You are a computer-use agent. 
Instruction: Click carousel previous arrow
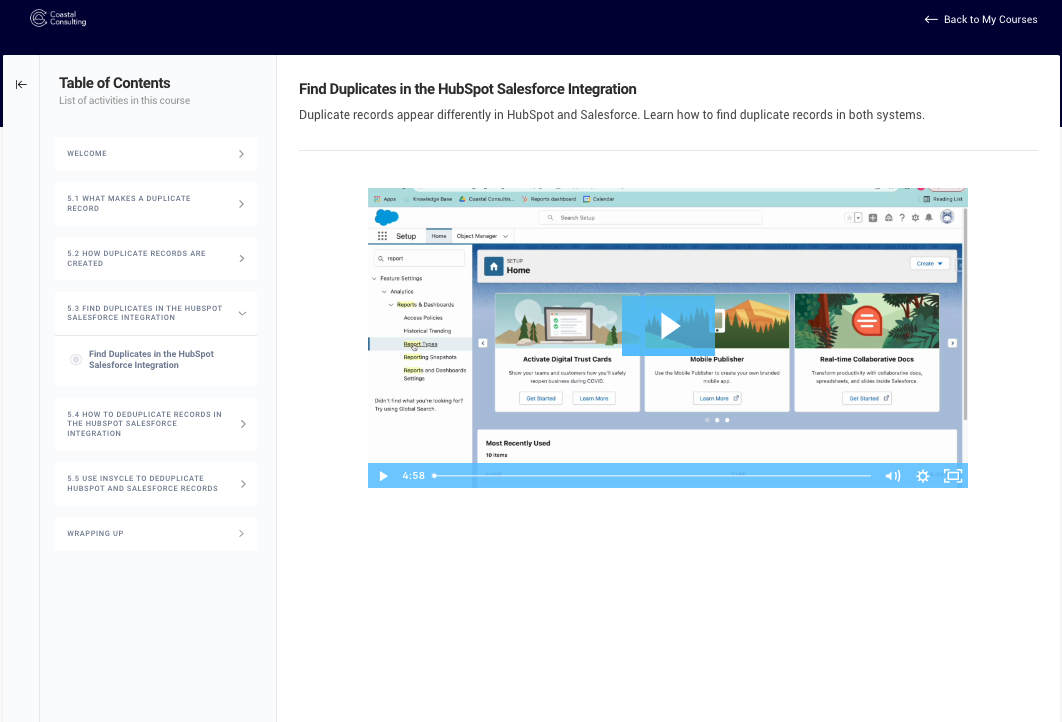(x=483, y=343)
